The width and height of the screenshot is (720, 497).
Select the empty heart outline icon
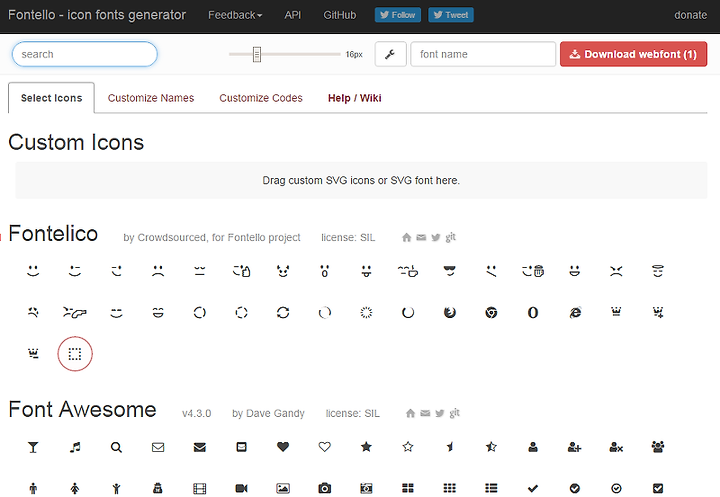tap(325, 446)
